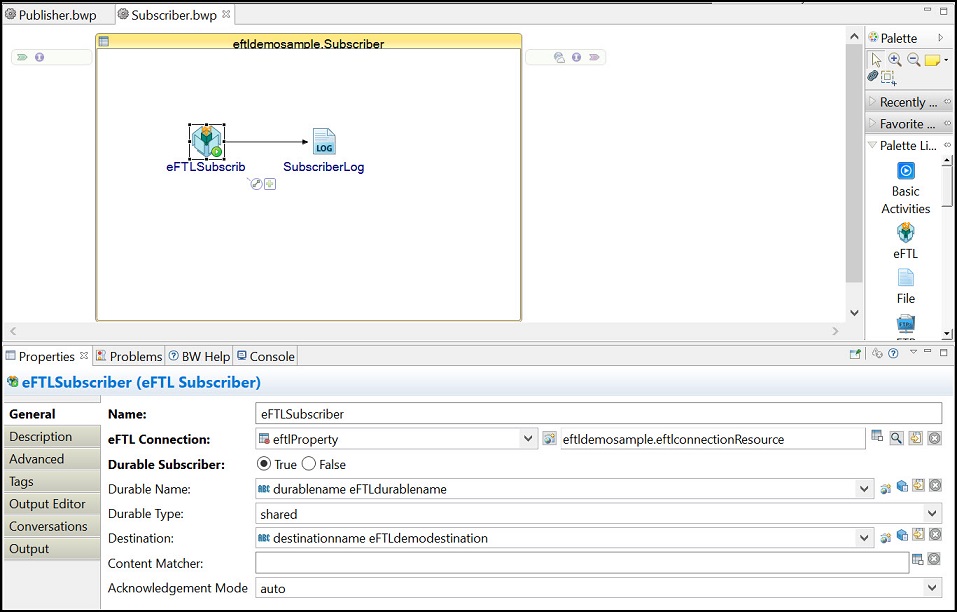Click into the Content Matcher input field
The image size is (957, 612).
[582, 563]
